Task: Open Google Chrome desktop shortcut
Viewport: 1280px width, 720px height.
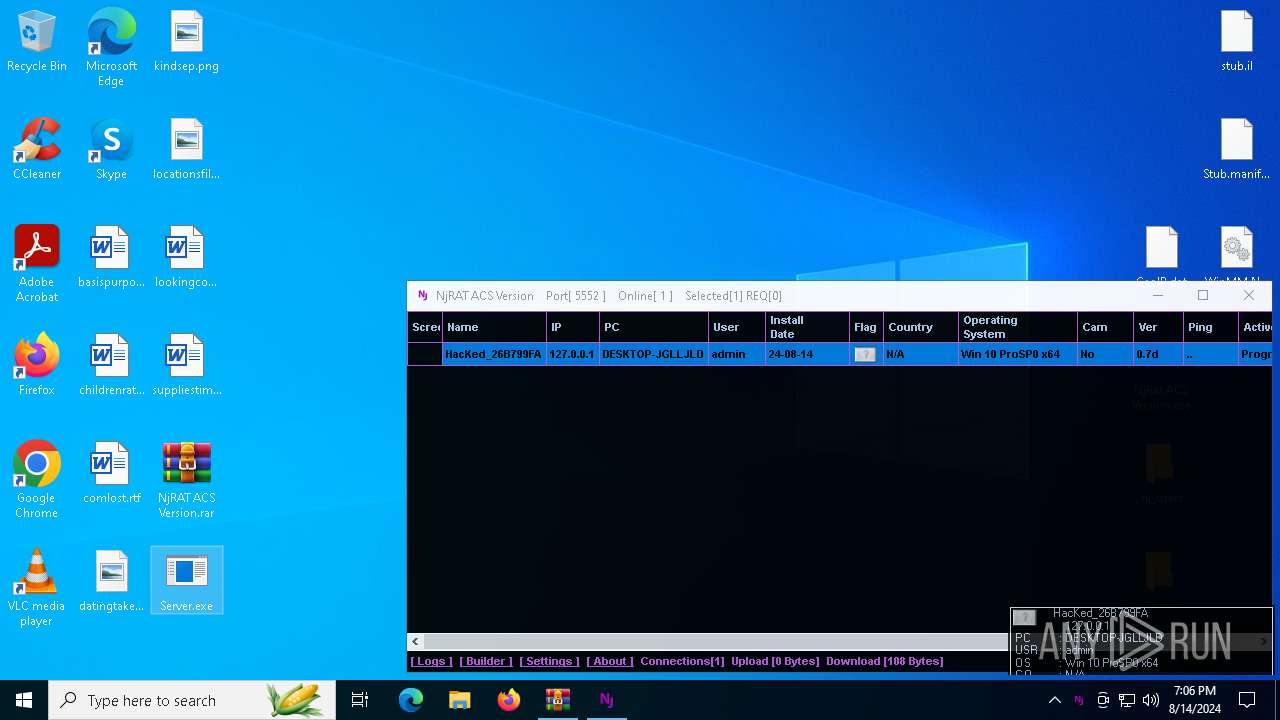Action: coord(37,480)
